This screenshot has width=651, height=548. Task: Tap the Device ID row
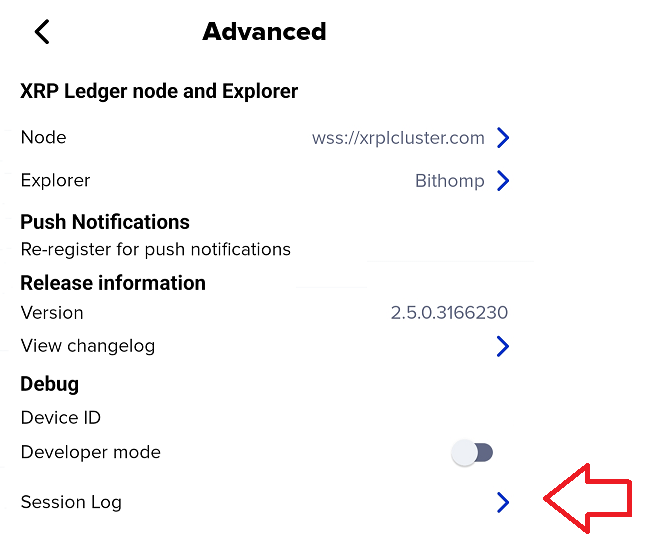(x=61, y=417)
